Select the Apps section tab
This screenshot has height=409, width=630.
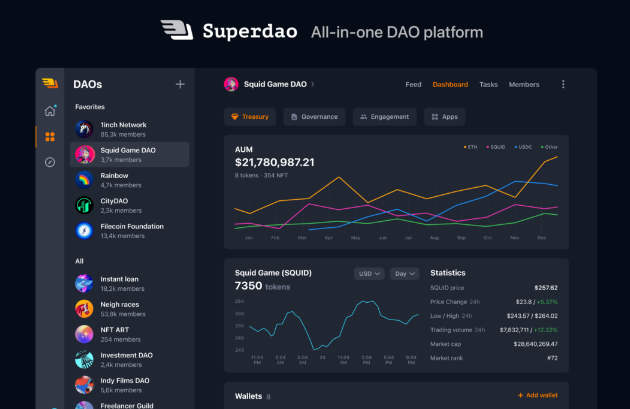[x=444, y=117]
